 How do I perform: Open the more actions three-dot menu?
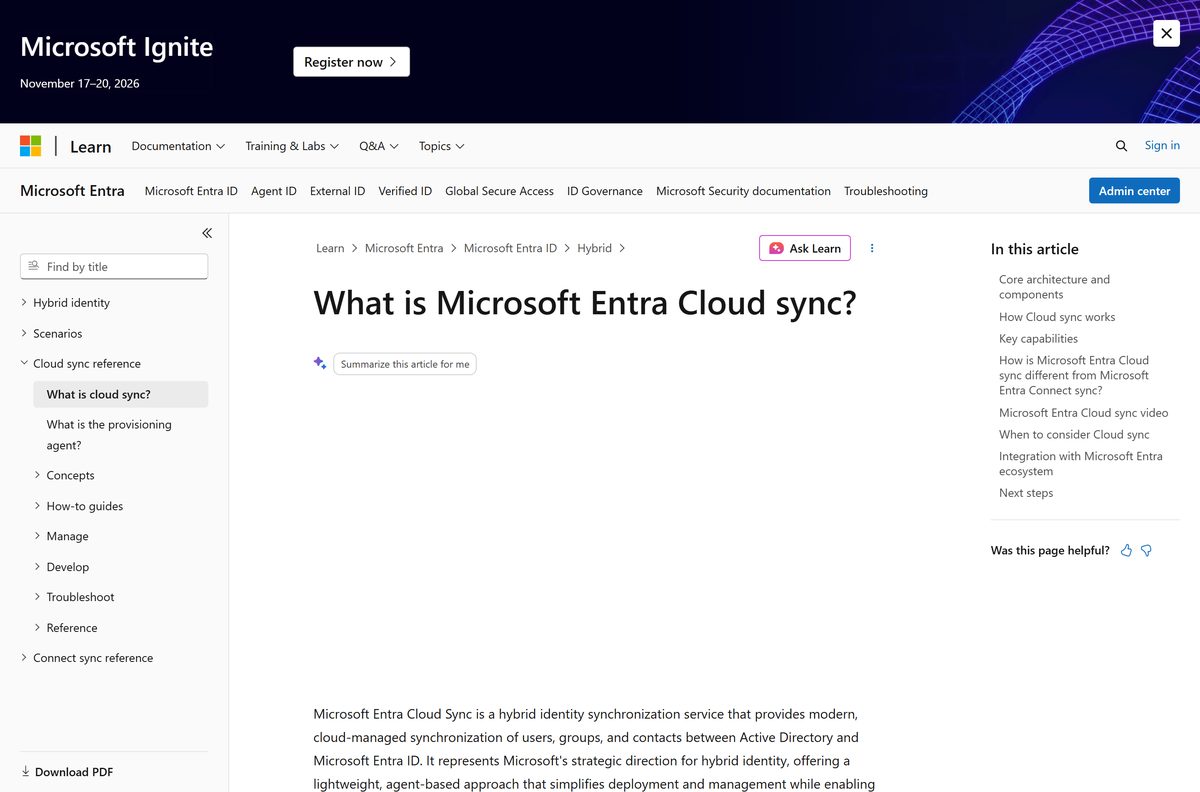pyautogui.click(x=872, y=248)
